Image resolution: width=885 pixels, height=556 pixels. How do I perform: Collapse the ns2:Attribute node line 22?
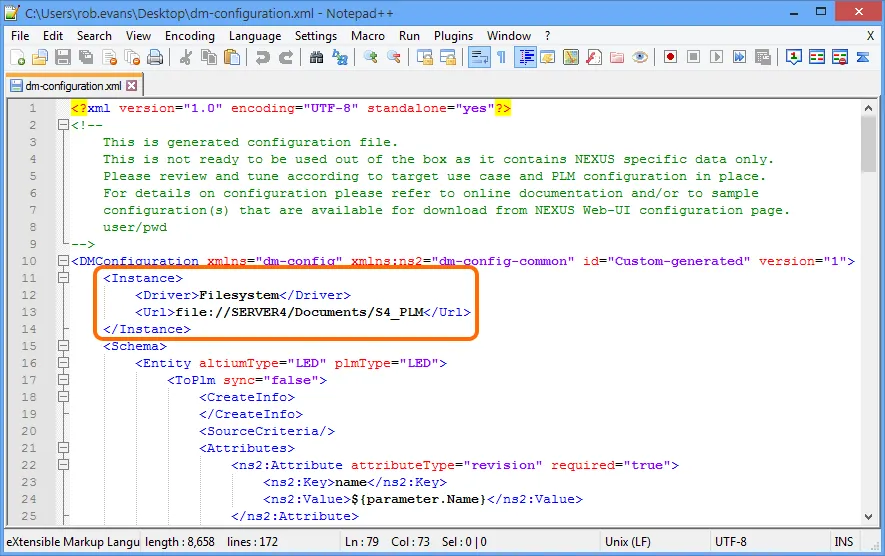pos(63,465)
